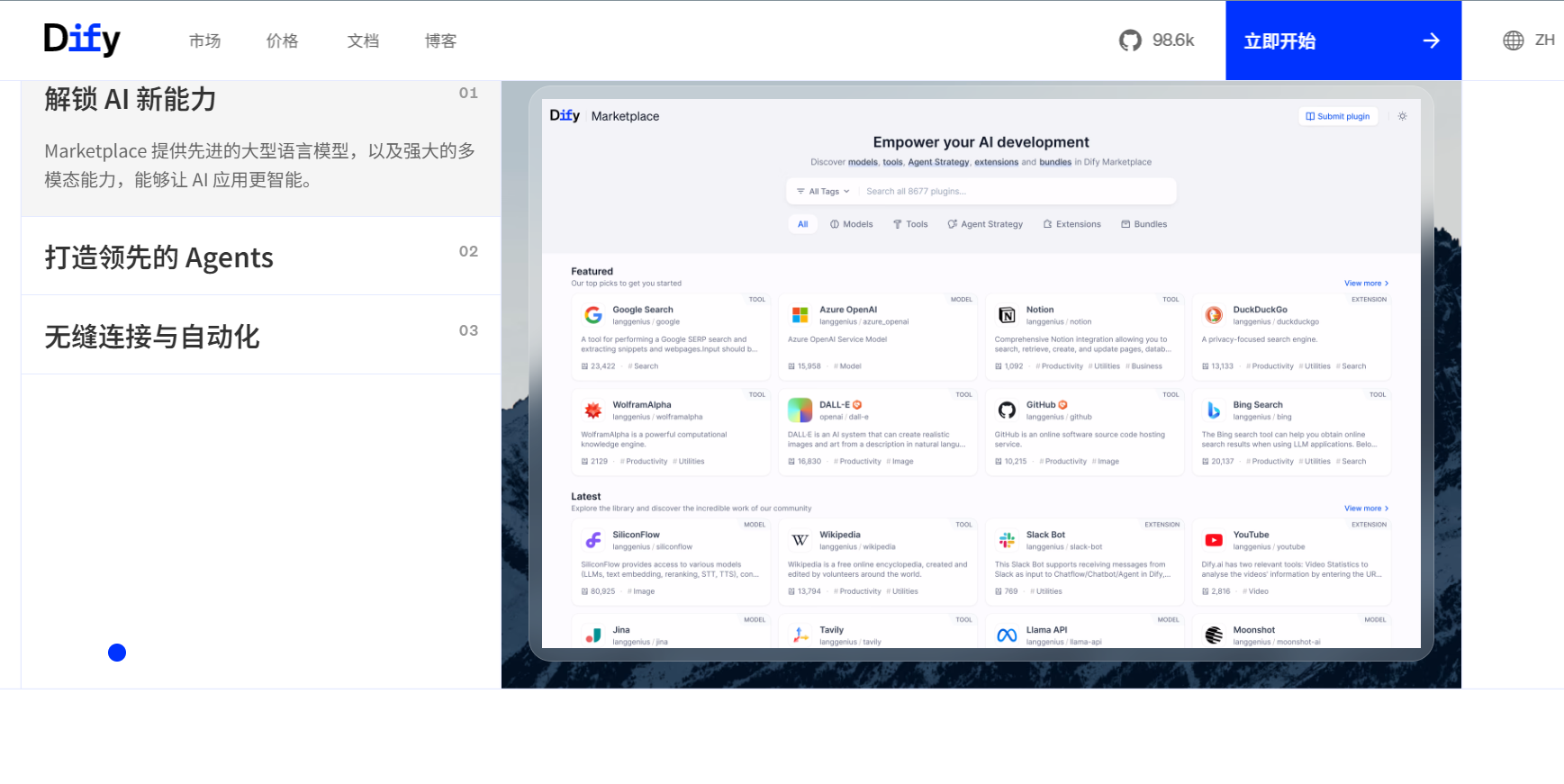Click the globe language icon

pos(1514,41)
